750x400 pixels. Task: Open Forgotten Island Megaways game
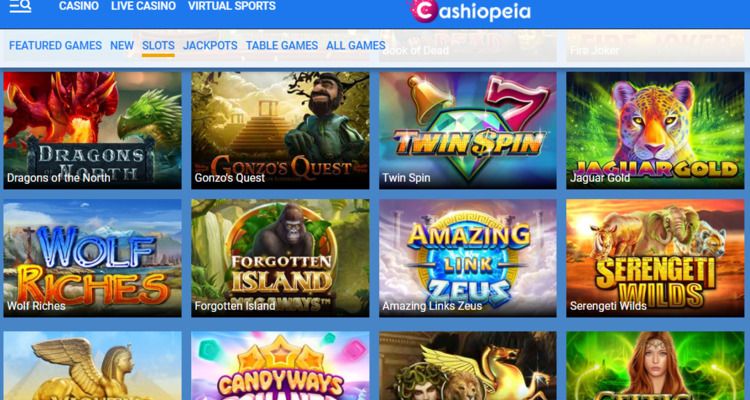(x=280, y=258)
